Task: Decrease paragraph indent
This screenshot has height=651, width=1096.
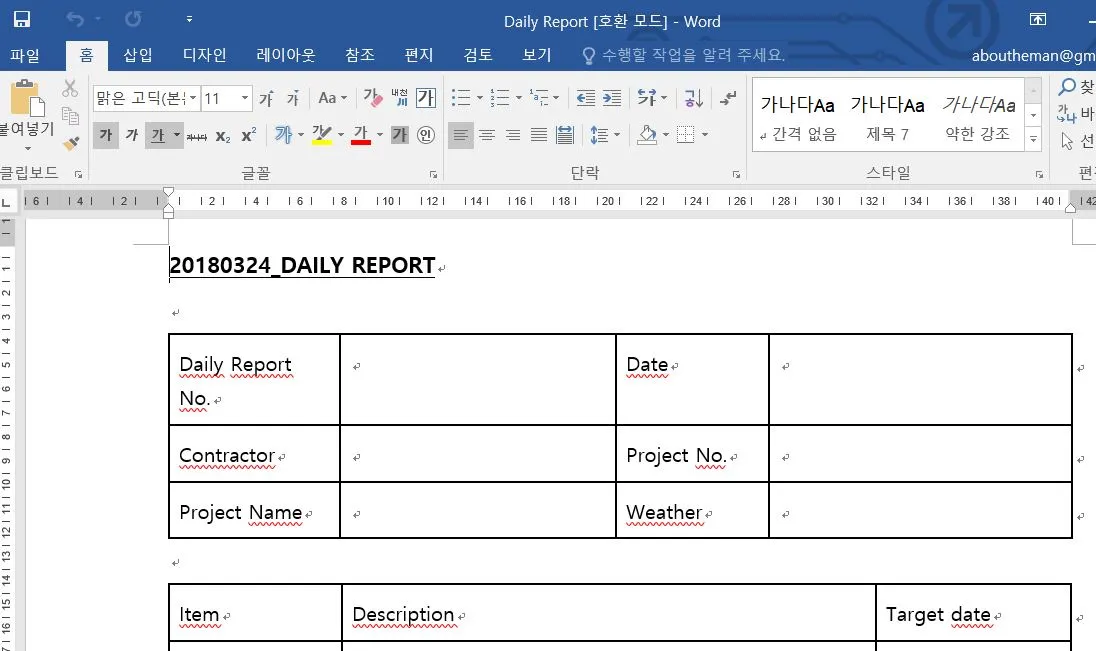Action: [x=586, y=98]
